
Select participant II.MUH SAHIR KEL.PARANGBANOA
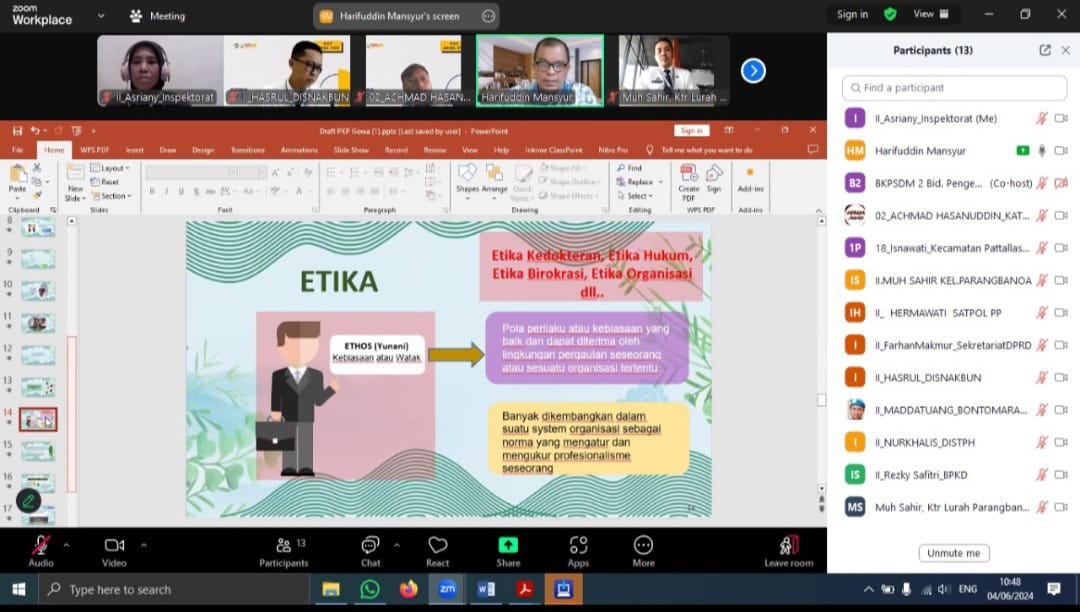(x=954, y=280)
